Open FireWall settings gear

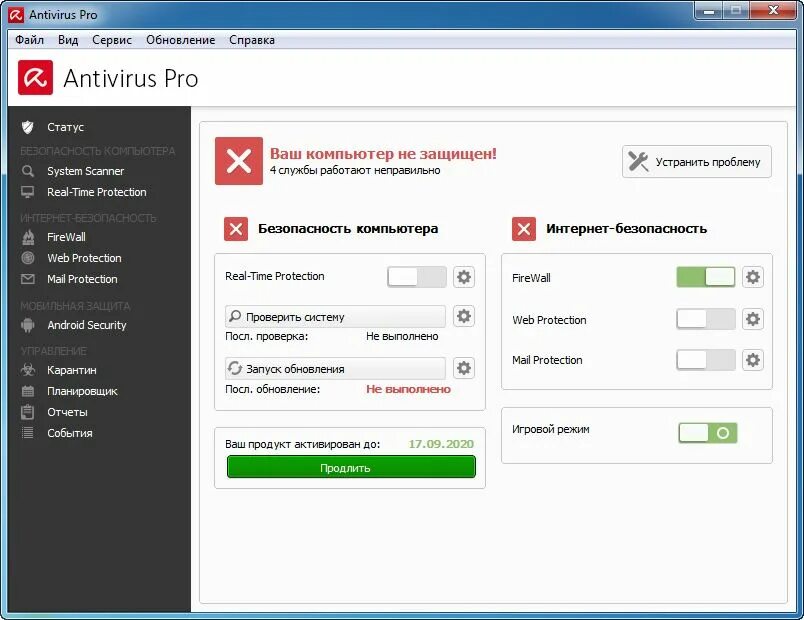(753, 277)
